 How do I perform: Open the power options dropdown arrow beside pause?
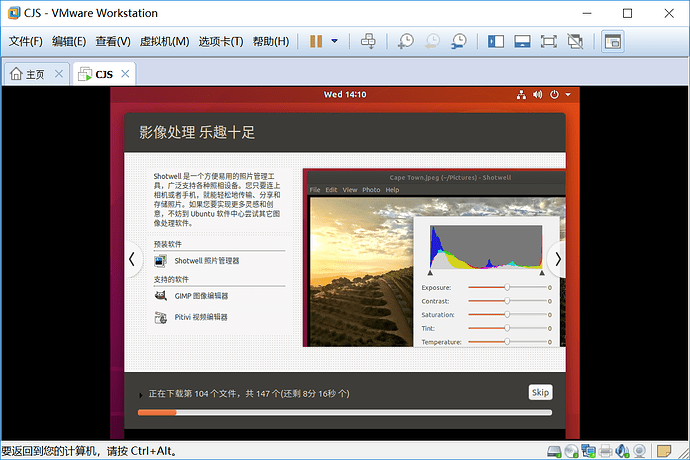click(x=334, y=41)
